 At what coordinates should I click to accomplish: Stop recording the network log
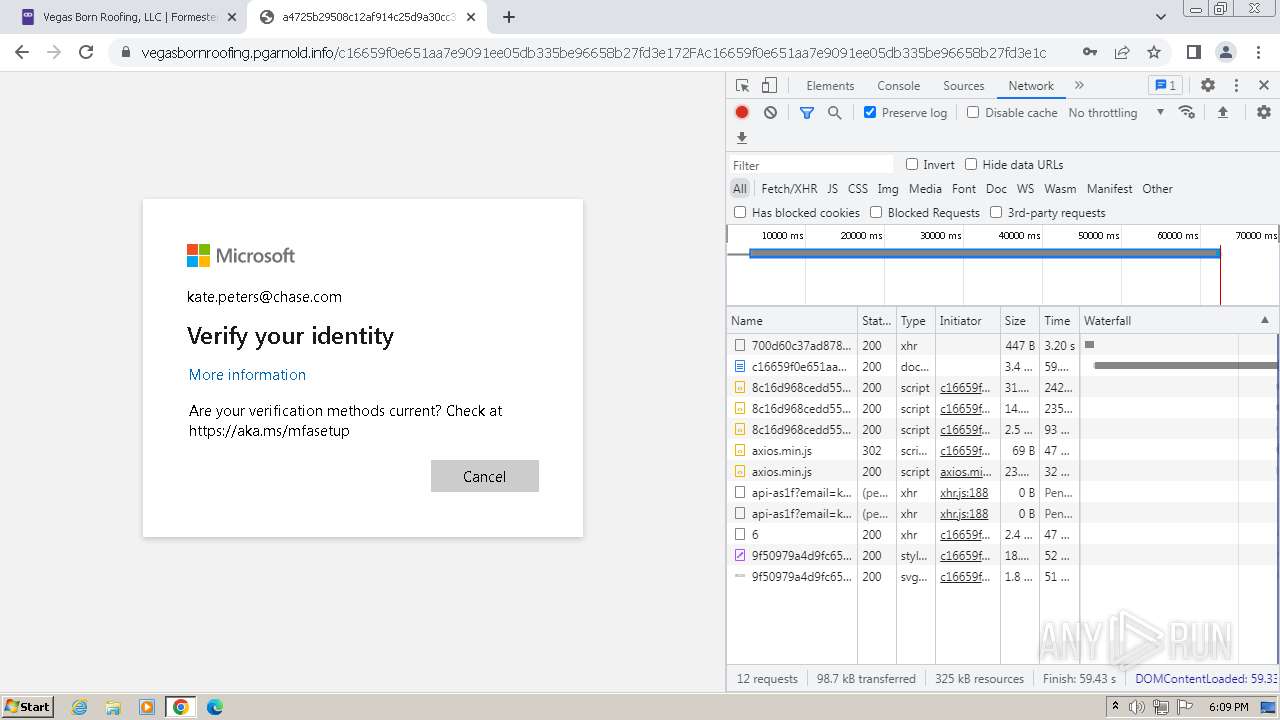pos(742,113)
